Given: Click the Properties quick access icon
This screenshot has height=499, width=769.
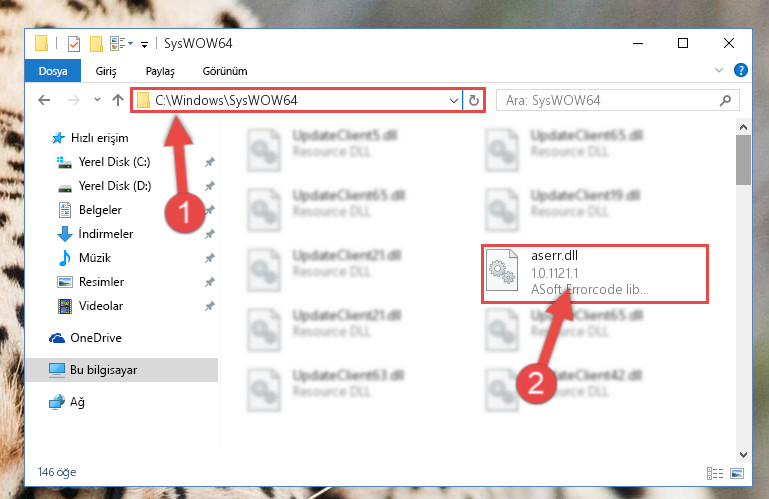Looking at the screenshot, I should tap(74, 44).
